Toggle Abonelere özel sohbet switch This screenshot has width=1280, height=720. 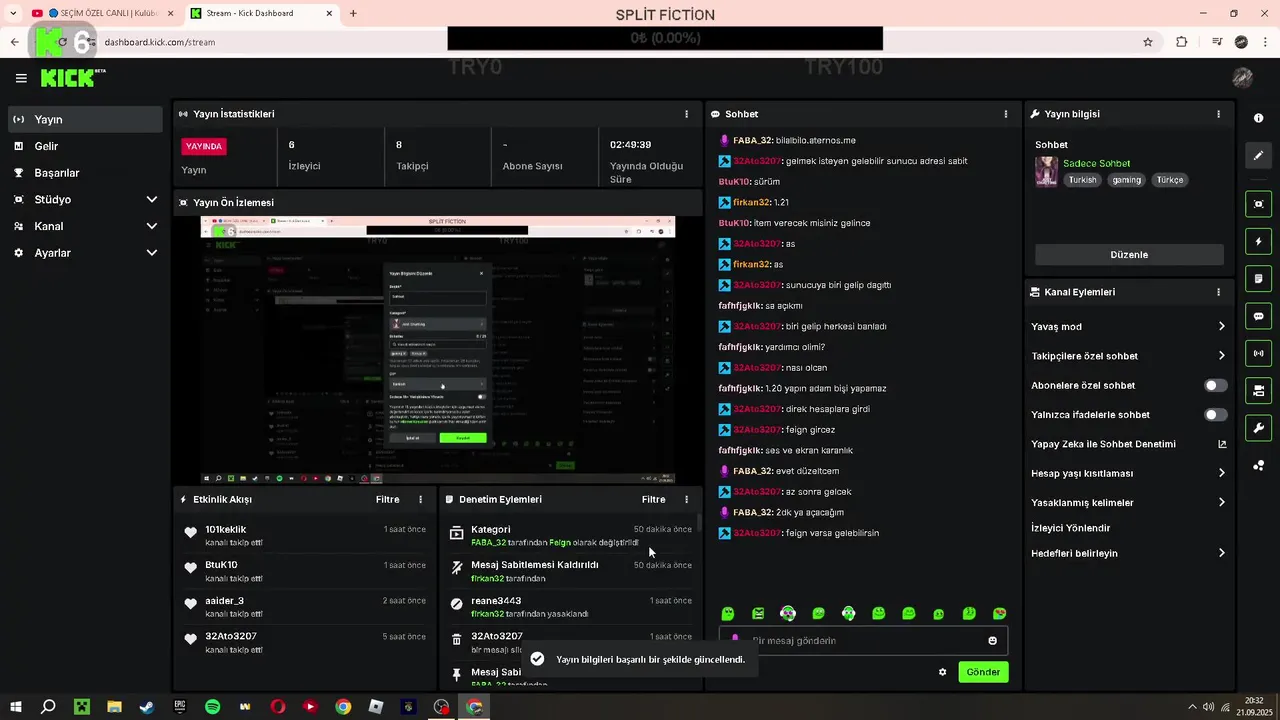[1215, 385]
